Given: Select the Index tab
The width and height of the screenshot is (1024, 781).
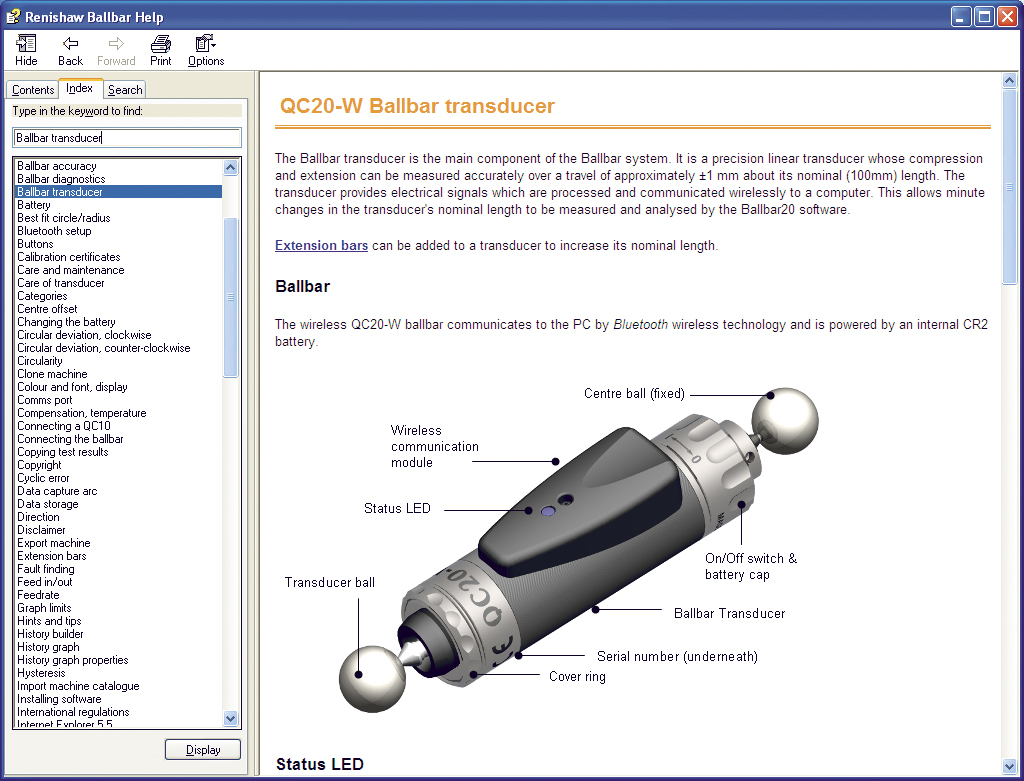Looking at the screenshot, I should (80, 88).
